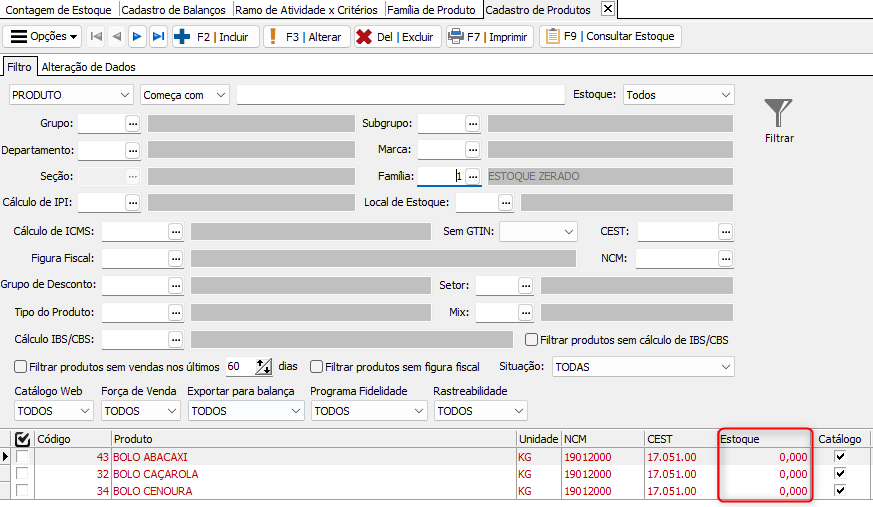The height and width of the screenshot is (507, 873).
Task: Close the Cadastro de Produtos tab
Action: [x=607, y=9]
